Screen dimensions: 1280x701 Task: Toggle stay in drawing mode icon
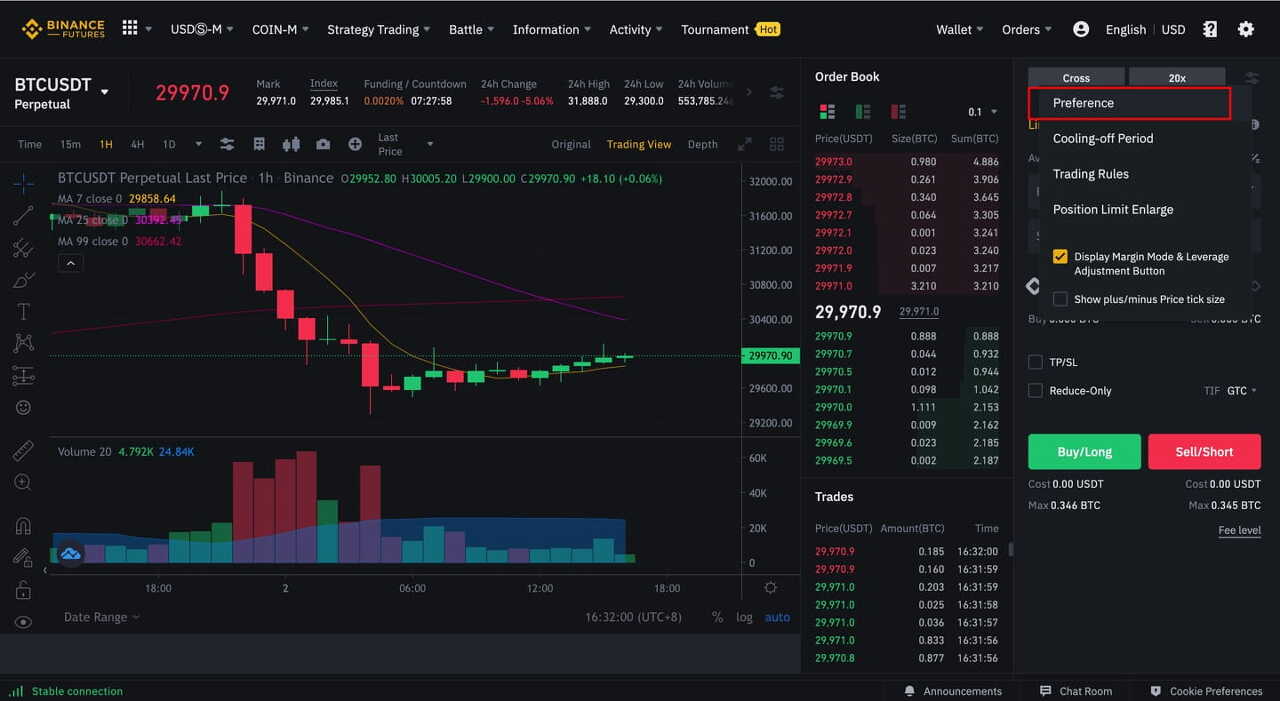[23, 558]
